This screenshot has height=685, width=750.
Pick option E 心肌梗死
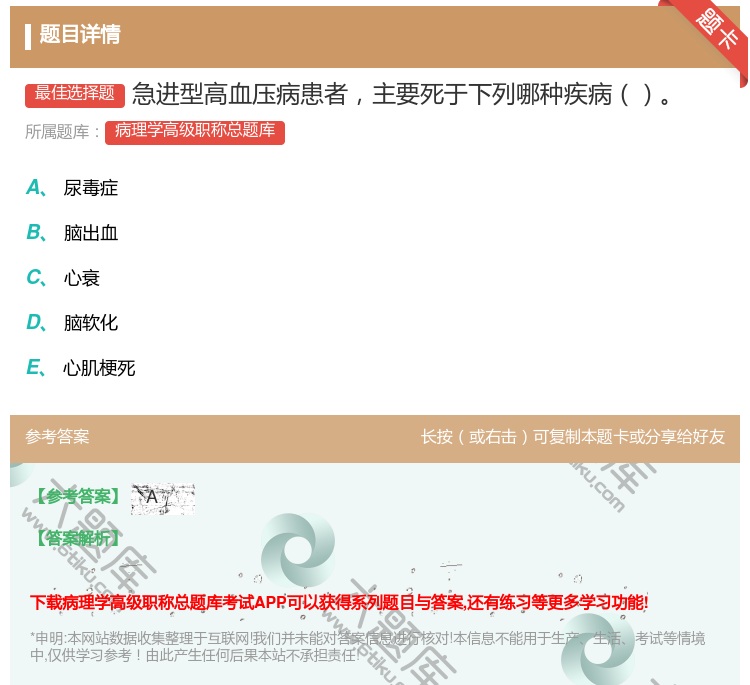click(x=80, y=368)
